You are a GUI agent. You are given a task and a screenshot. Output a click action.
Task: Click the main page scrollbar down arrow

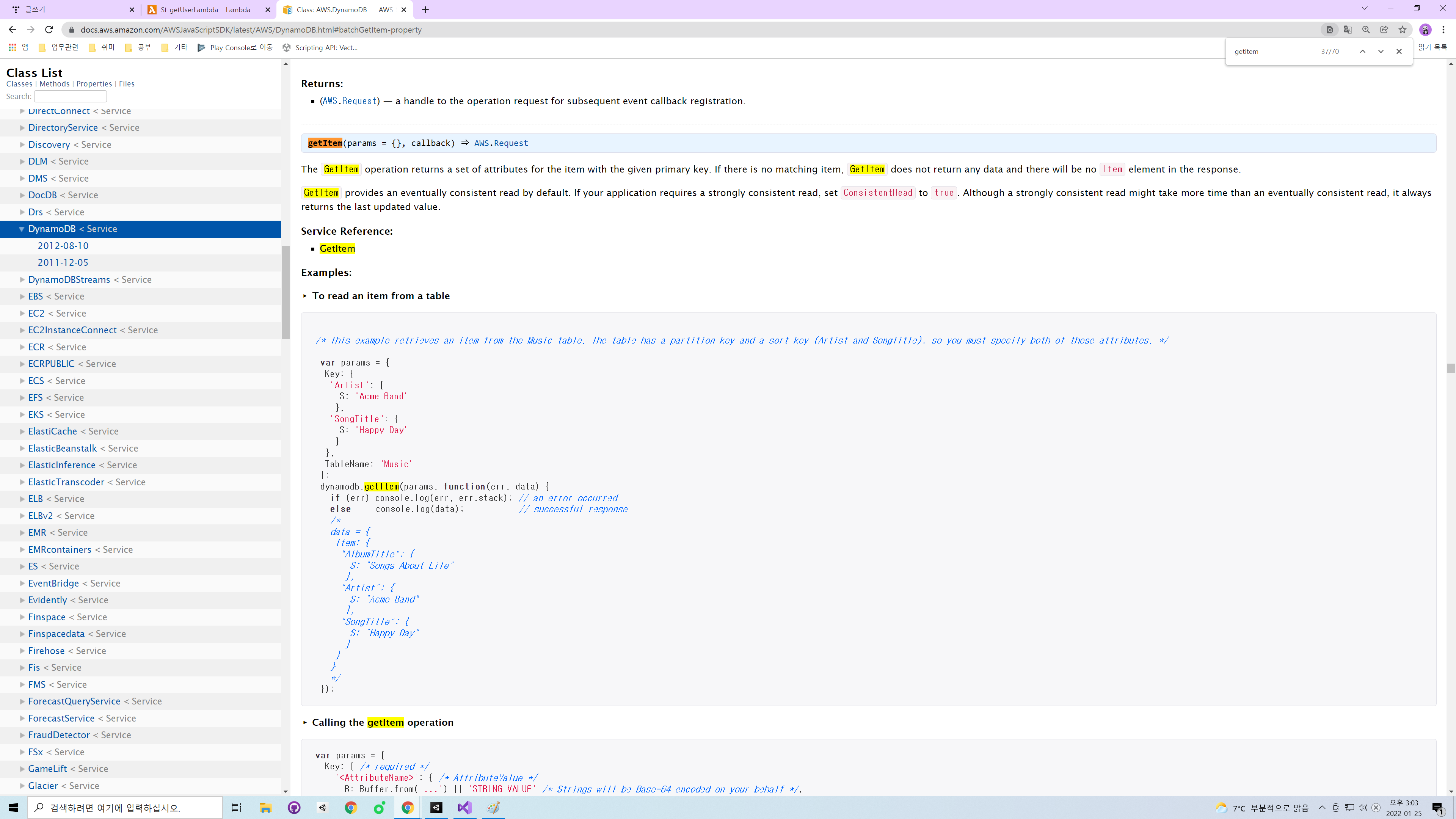coord(1450,791)
